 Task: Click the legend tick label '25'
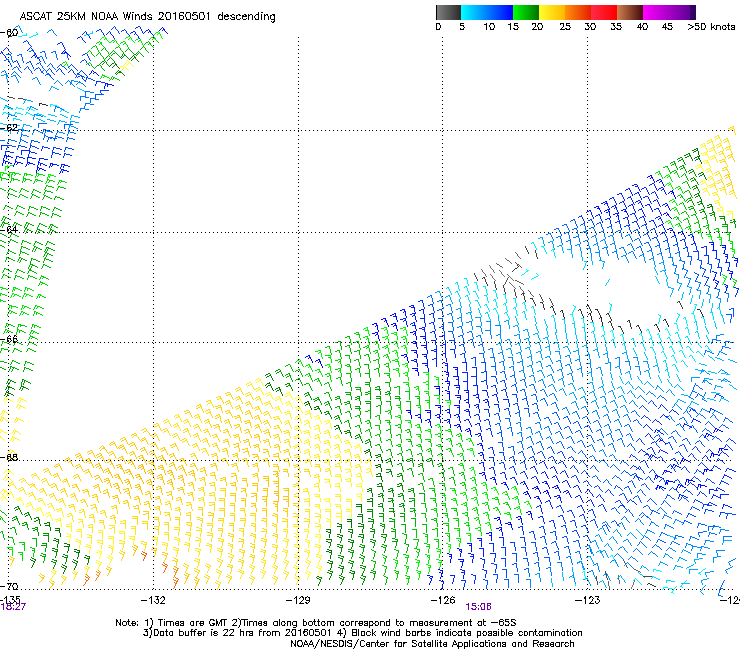click(565, 27)
